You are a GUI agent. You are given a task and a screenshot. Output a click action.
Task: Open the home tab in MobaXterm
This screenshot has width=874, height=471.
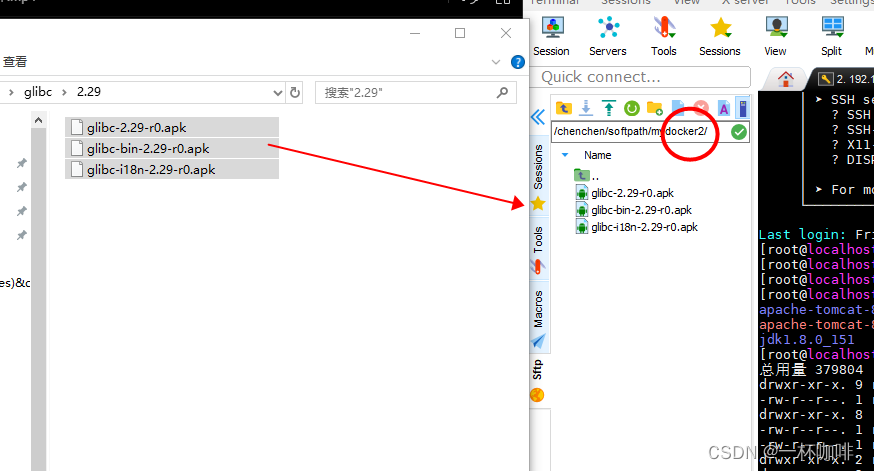coord(785,79)
